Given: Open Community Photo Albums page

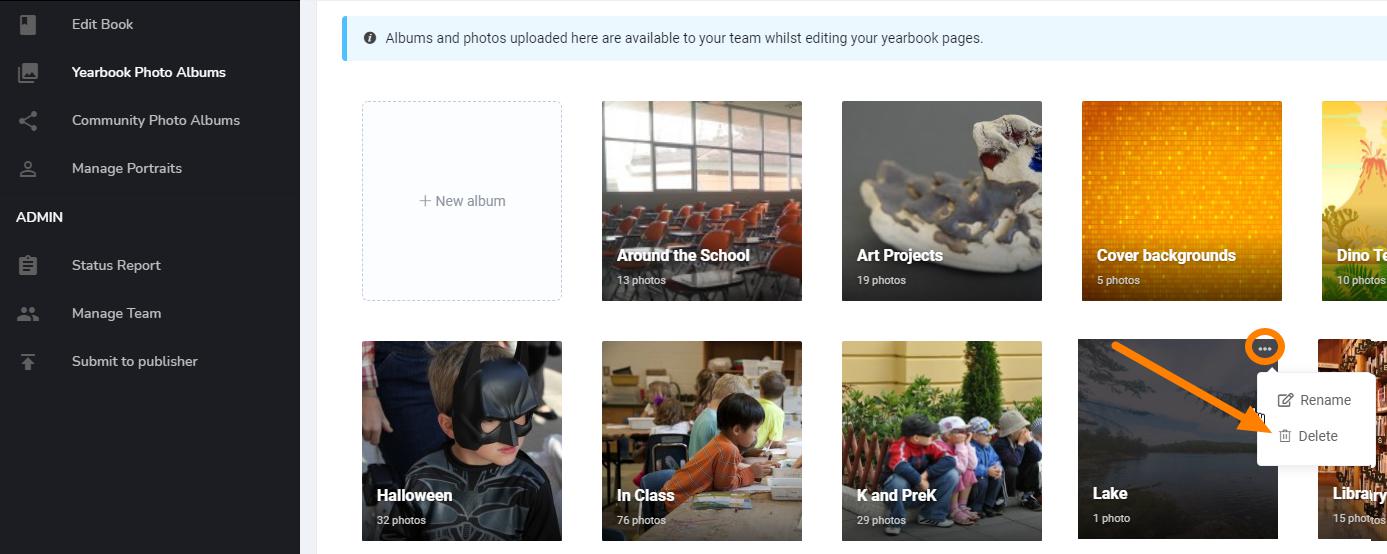Looking at the screenshot, I should coord(155,120).
